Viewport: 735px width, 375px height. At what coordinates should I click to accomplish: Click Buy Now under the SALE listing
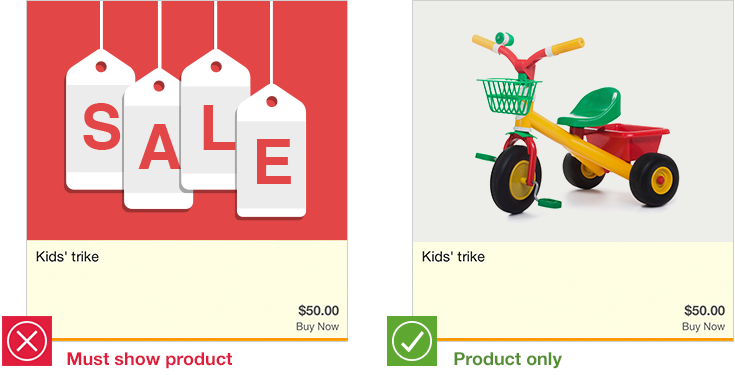coord(317,327)
